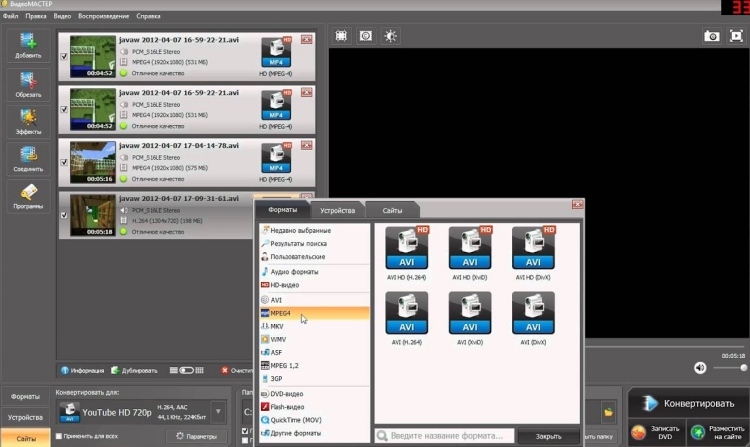Select the AVI HD (XviD) format icon
This screenshot has height=447, width=750.
(470, 248)
